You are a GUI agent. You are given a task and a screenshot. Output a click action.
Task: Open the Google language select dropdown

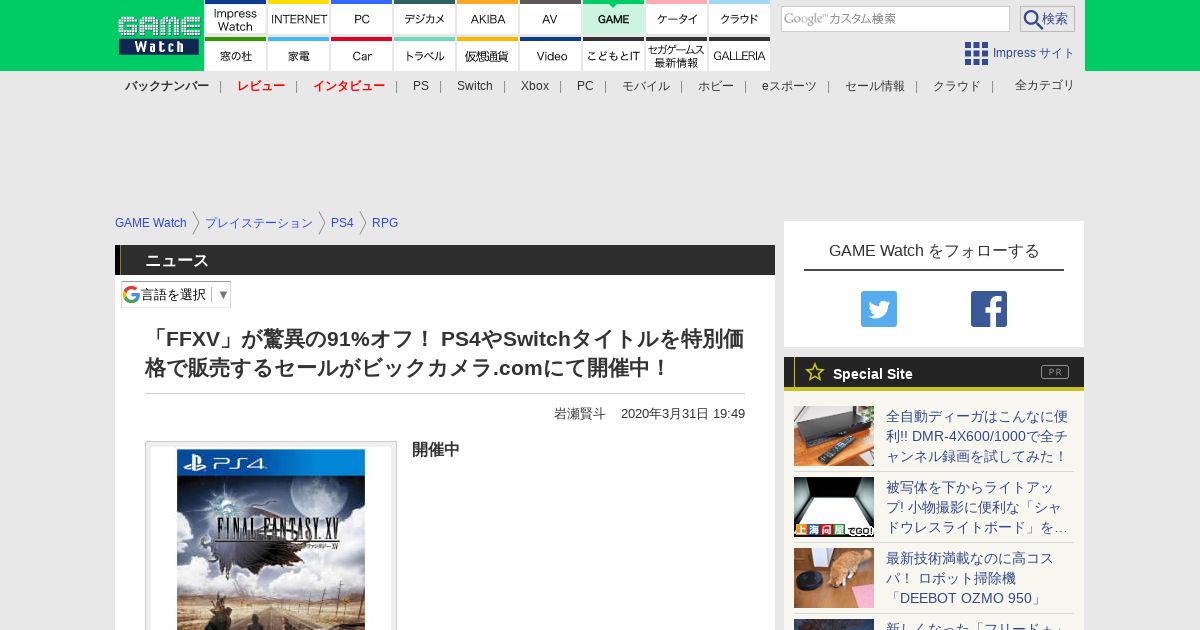click(176, 294)
